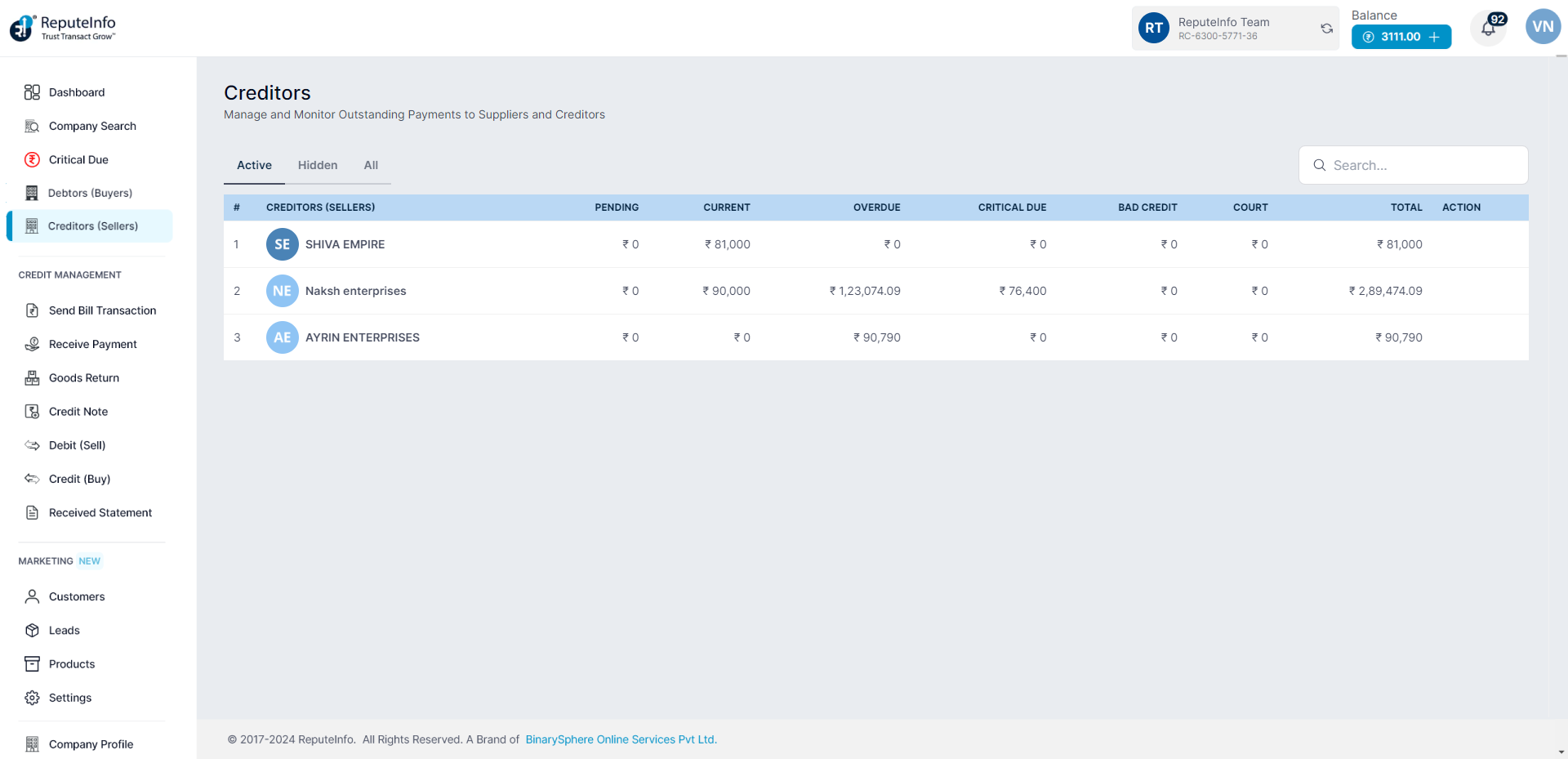Click the notification bell icon
Viewport: 1568px width, 759px height.
1488,29
